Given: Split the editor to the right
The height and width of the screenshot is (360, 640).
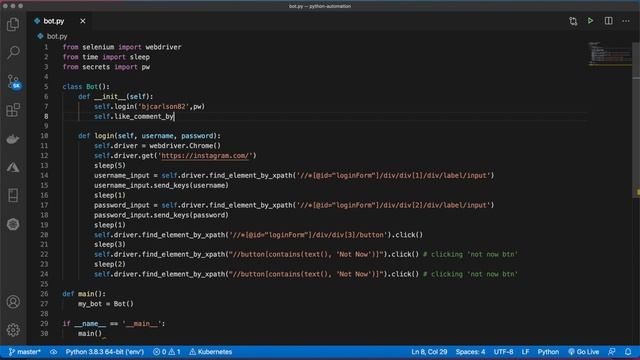Looking at the screenshot, I should point(608,21).
